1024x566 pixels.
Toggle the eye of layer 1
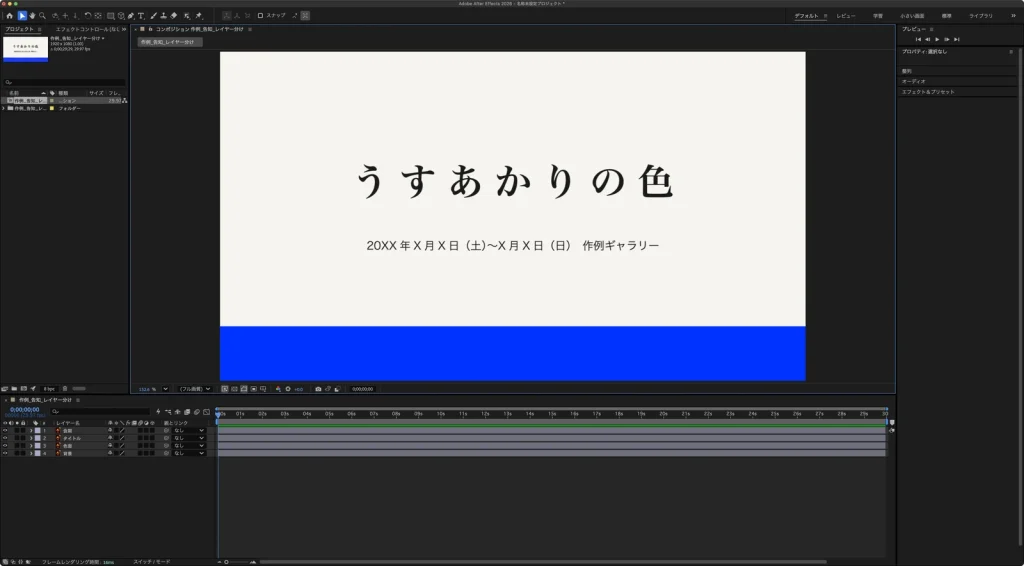pyautogui.click(x=5, y=431)
